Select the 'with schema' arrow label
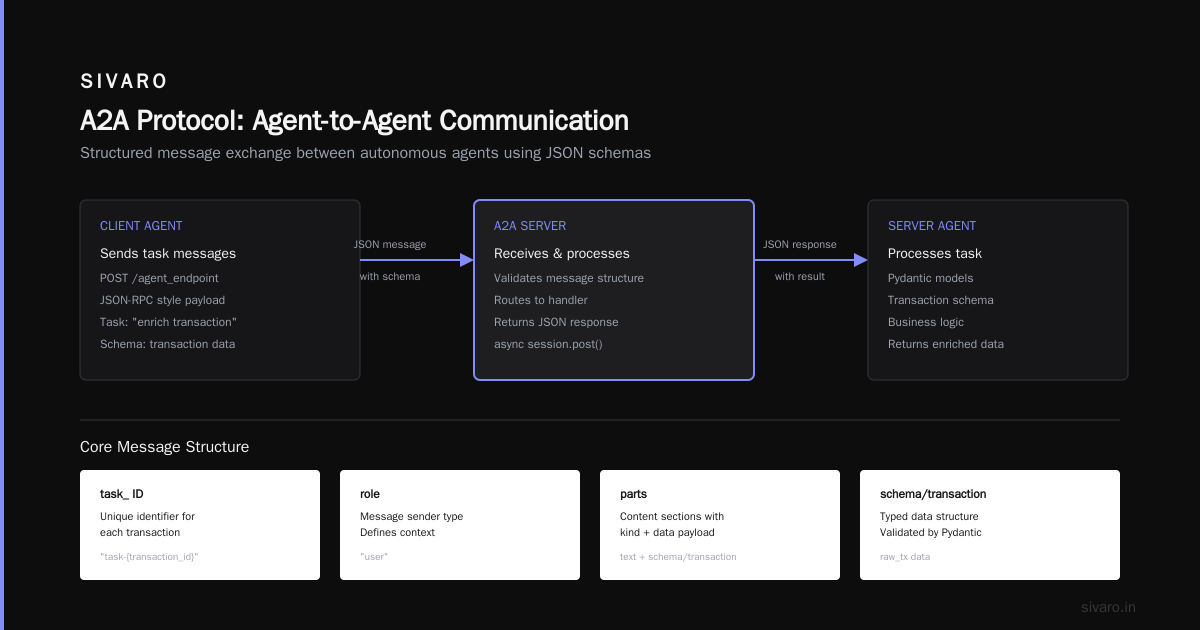Screen dimensions: 1200x630 (x=390, y=276)
